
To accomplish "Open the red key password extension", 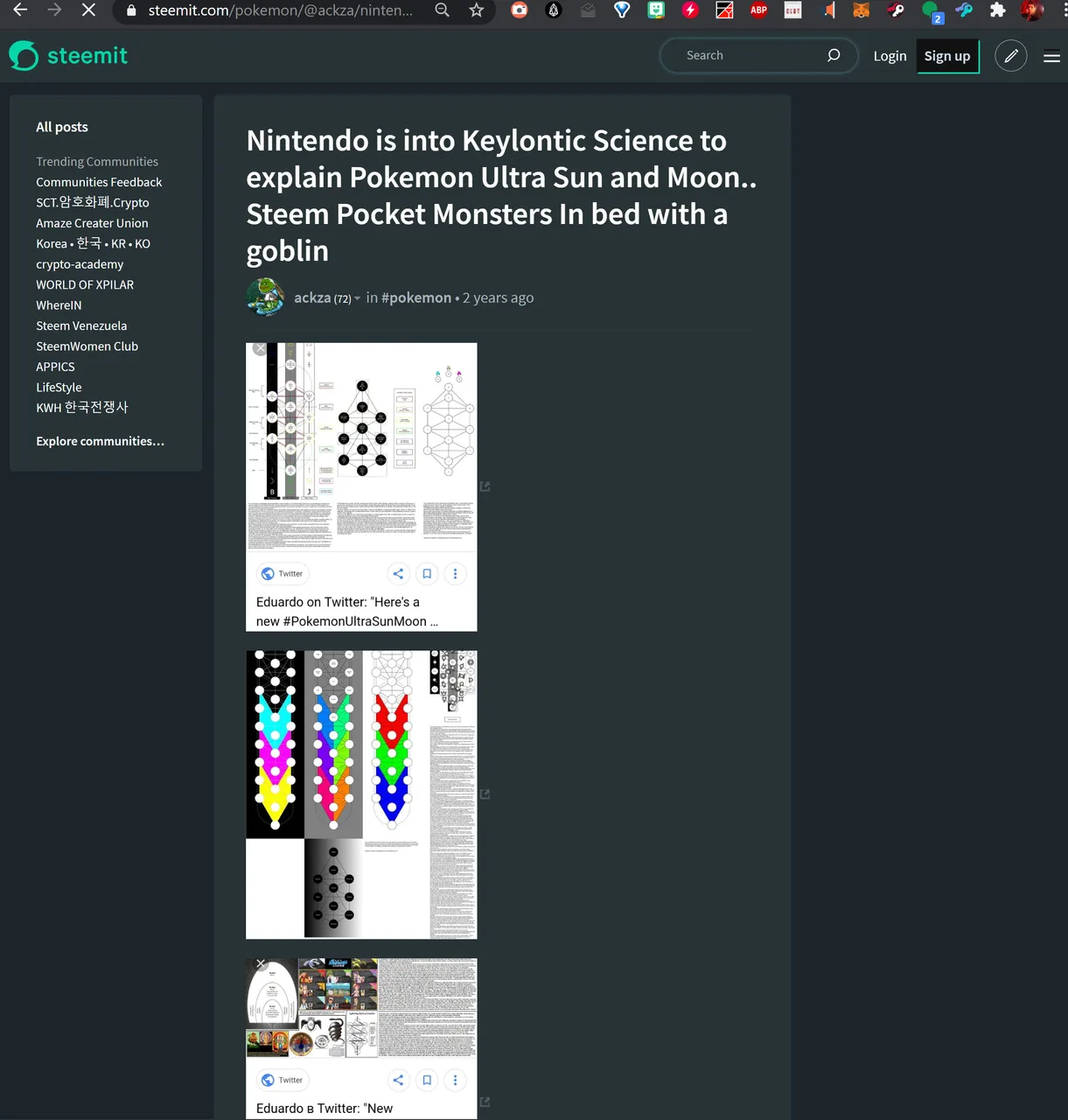I will click(896, 10).
